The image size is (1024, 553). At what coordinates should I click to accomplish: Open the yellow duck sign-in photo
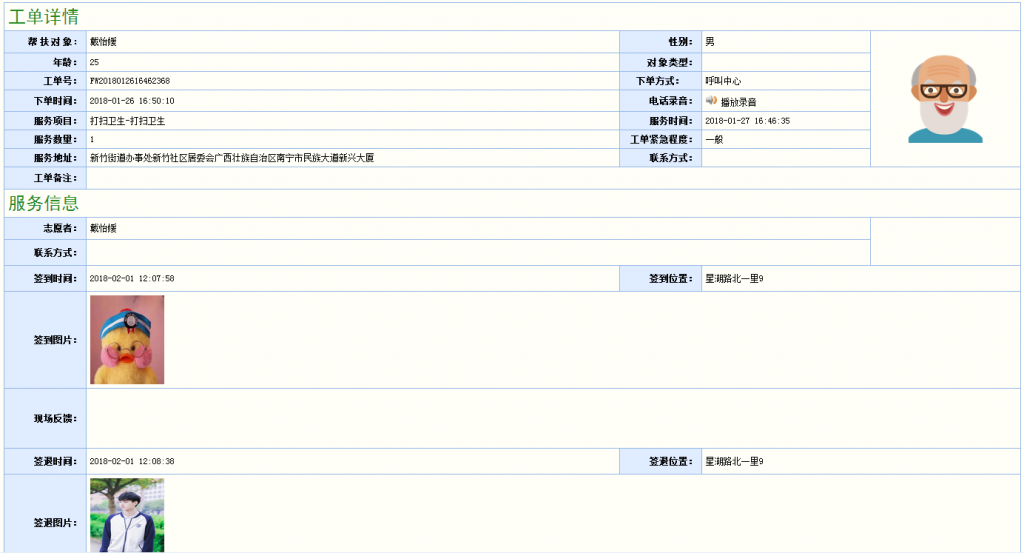[127, 340]
